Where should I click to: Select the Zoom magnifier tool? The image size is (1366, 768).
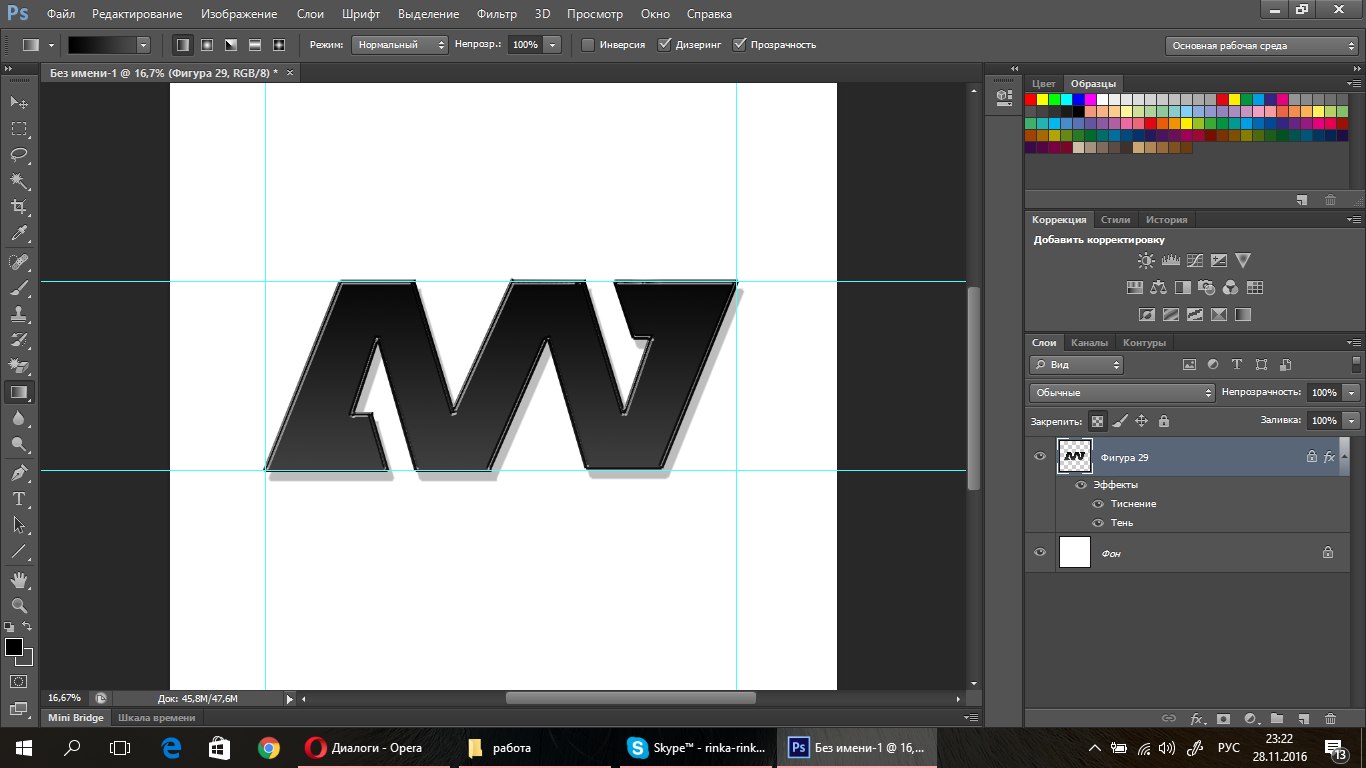[x=19, y=606]
